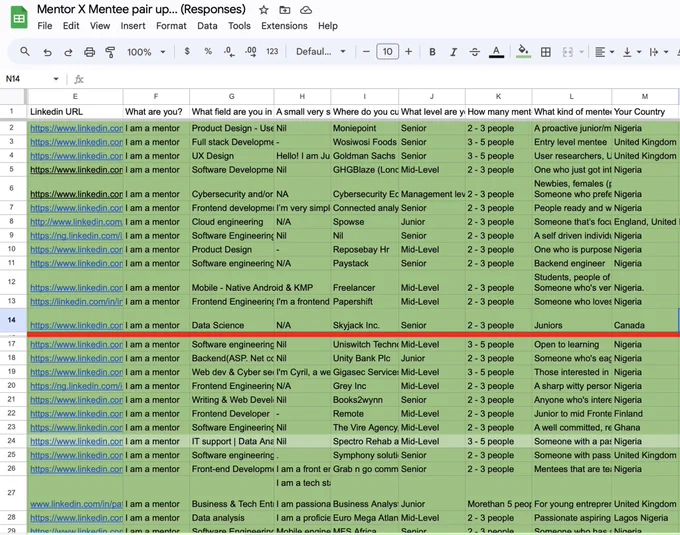Open the LinkedIn link in row 14
Viewport: 680px width, 535px height.
click(x=76, y=325)
